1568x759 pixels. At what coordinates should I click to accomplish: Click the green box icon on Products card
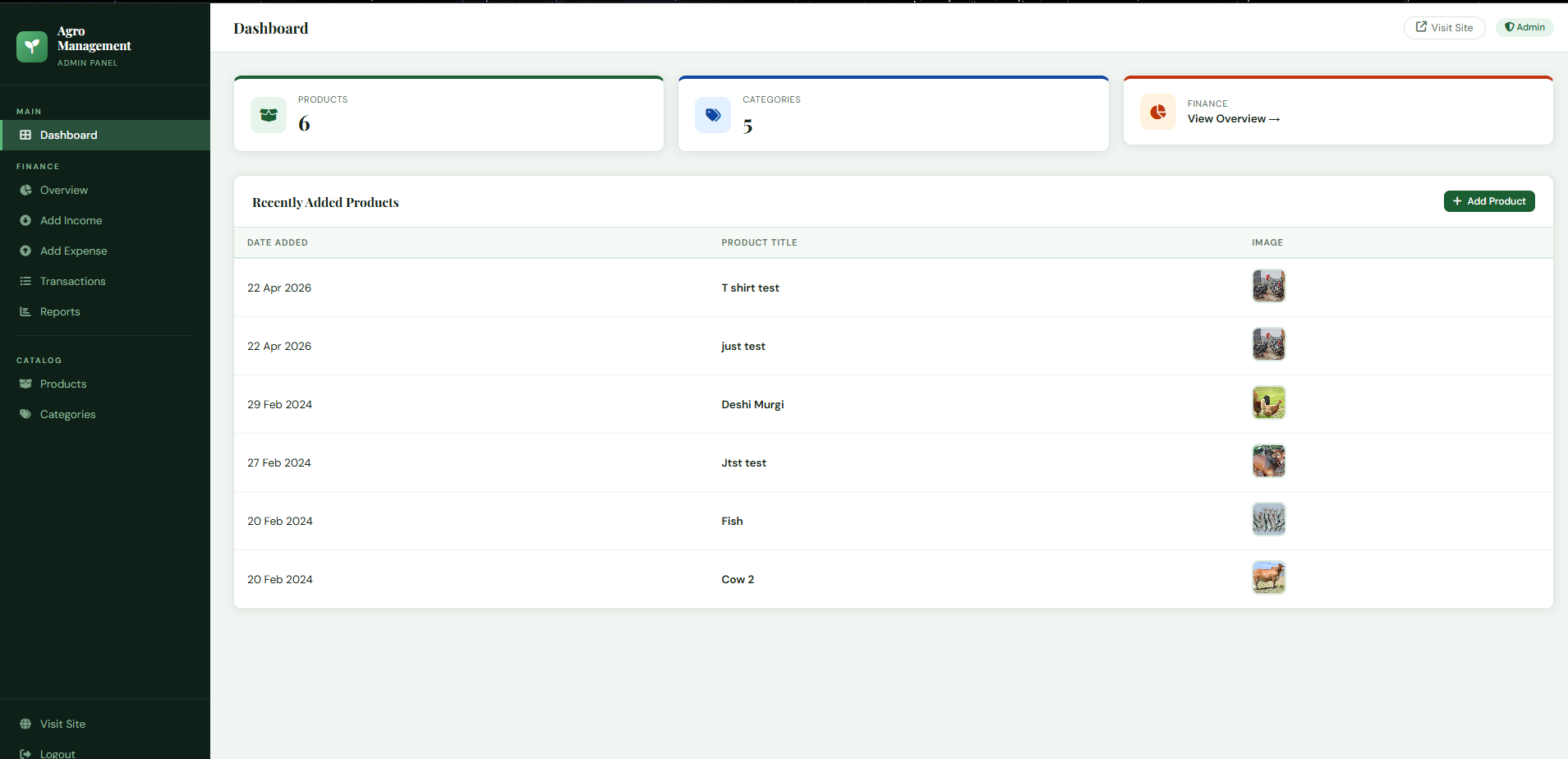point(269,115)
